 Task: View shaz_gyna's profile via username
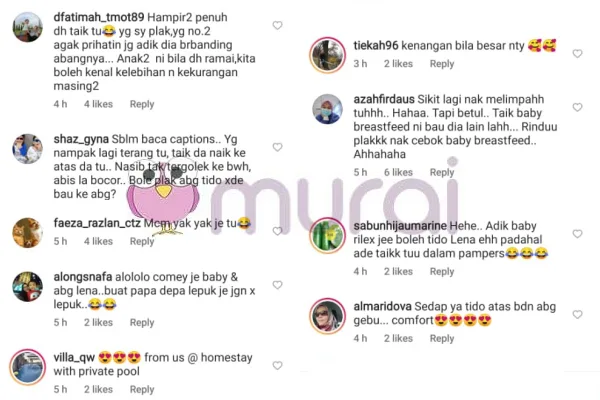coord(82,139)
